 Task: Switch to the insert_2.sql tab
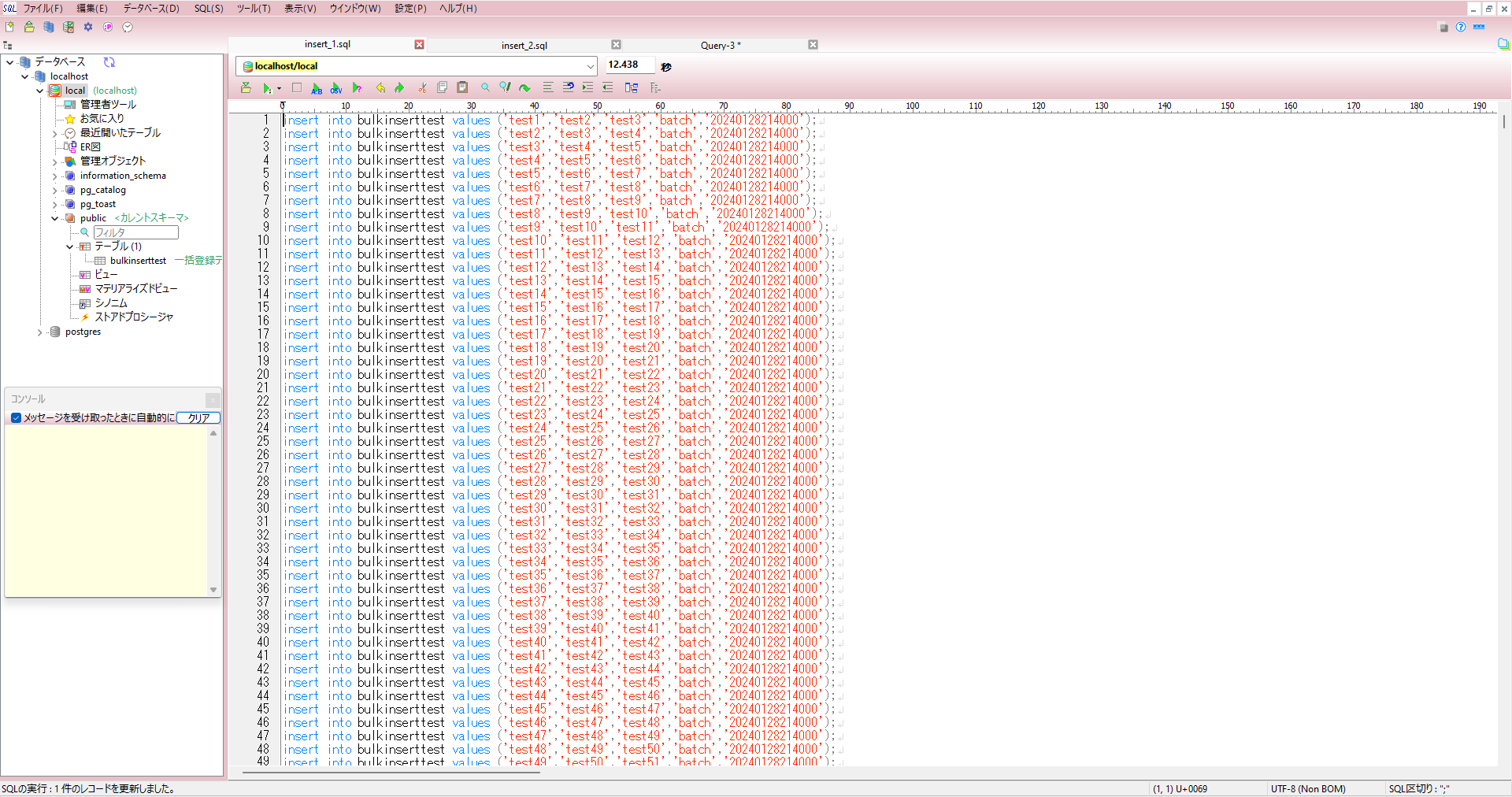pyautogui.click(x=524, y=46)
